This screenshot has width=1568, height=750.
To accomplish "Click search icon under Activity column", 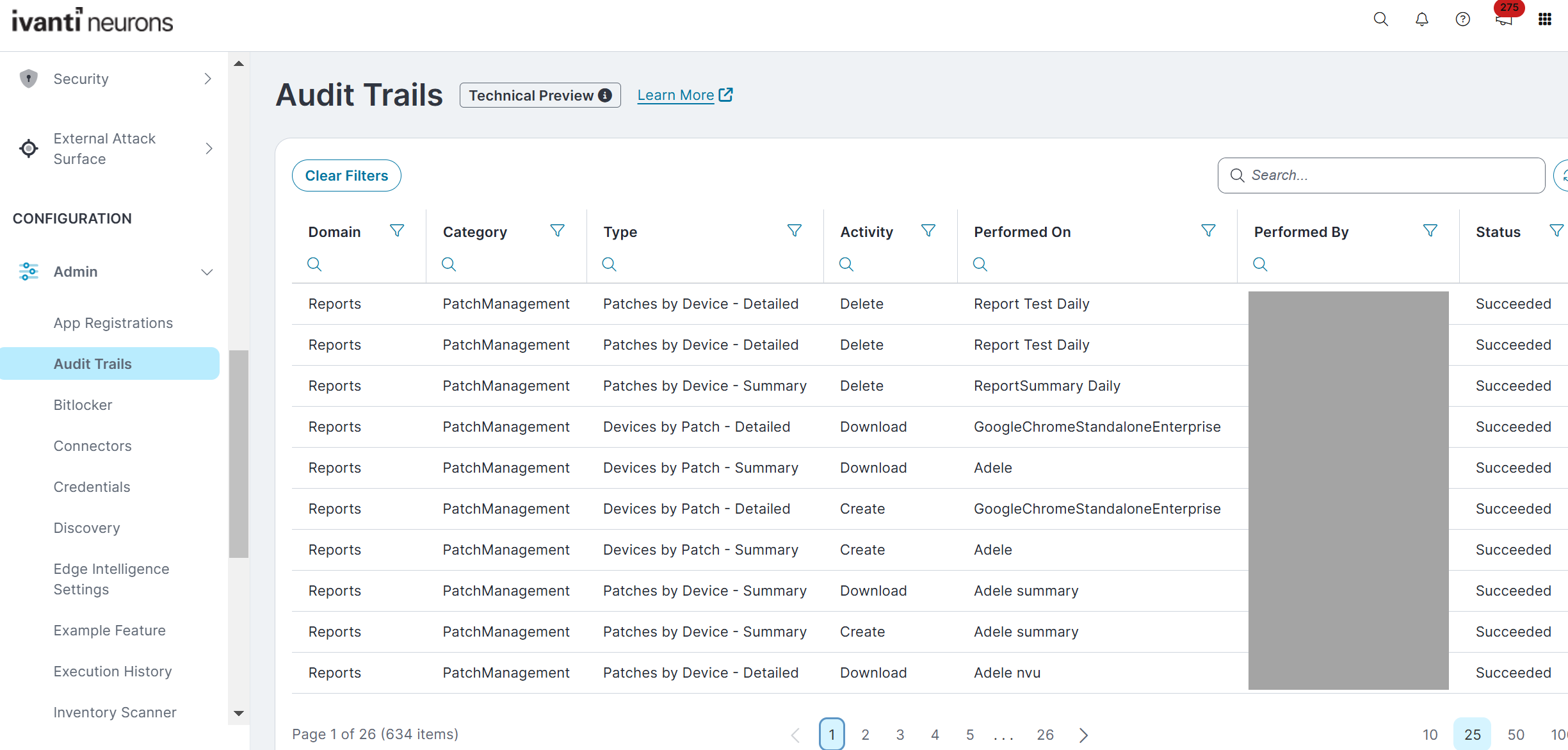I will pyautogui.click(x=846, y=264).
